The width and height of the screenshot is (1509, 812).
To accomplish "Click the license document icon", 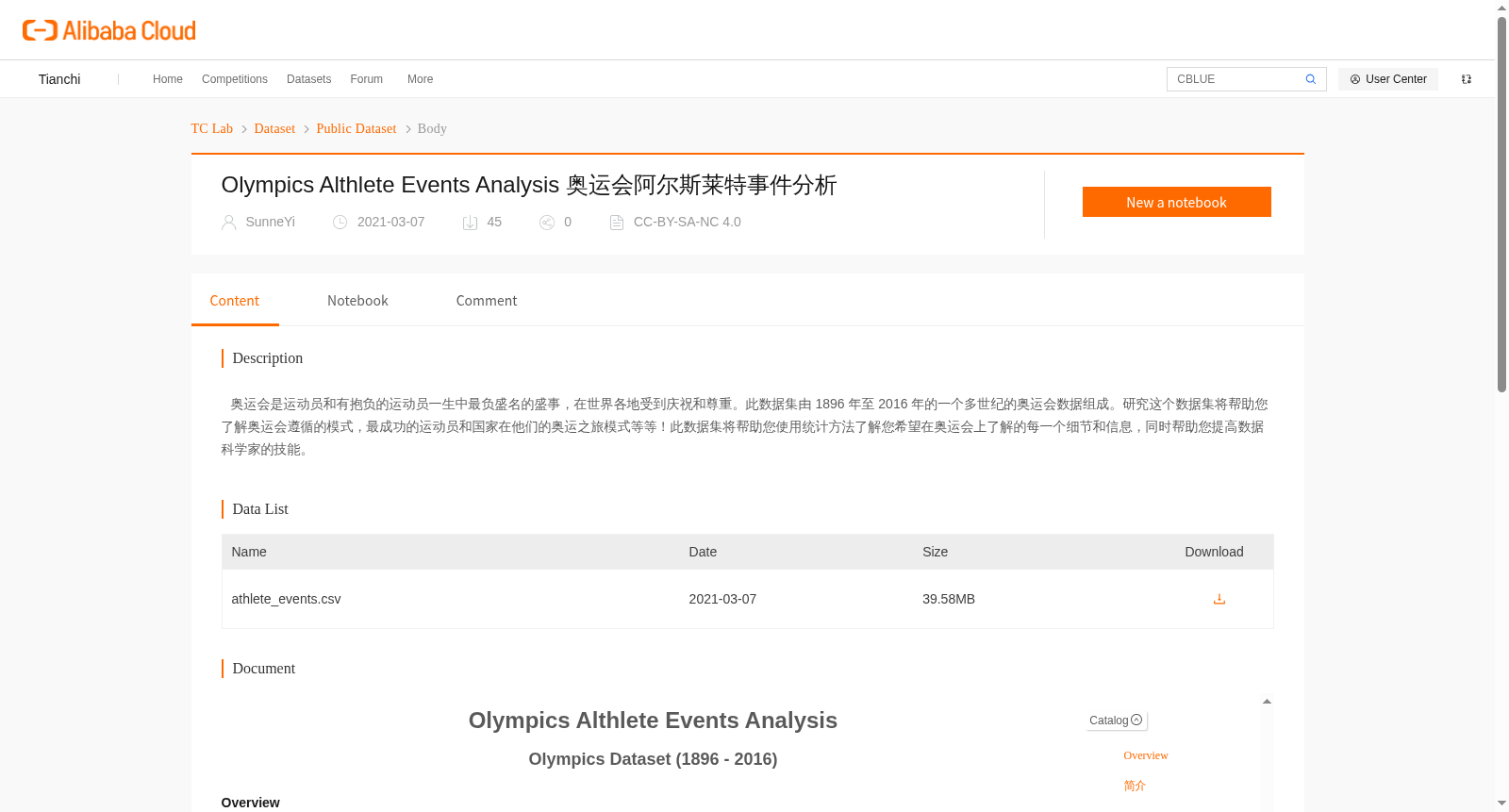I will pyautogui.click(x=616, y=223).
